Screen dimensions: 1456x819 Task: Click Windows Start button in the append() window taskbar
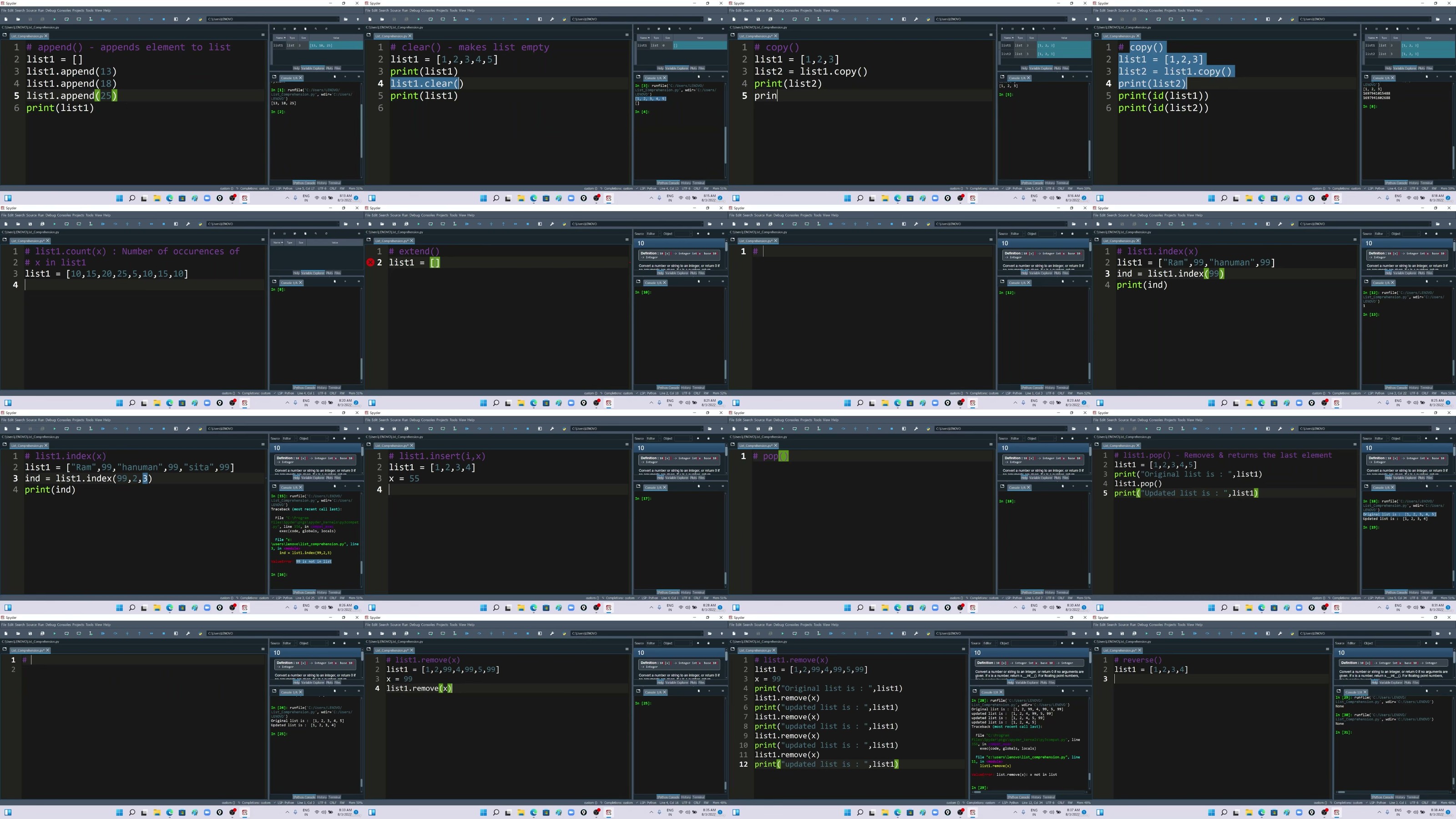[119, 198]
